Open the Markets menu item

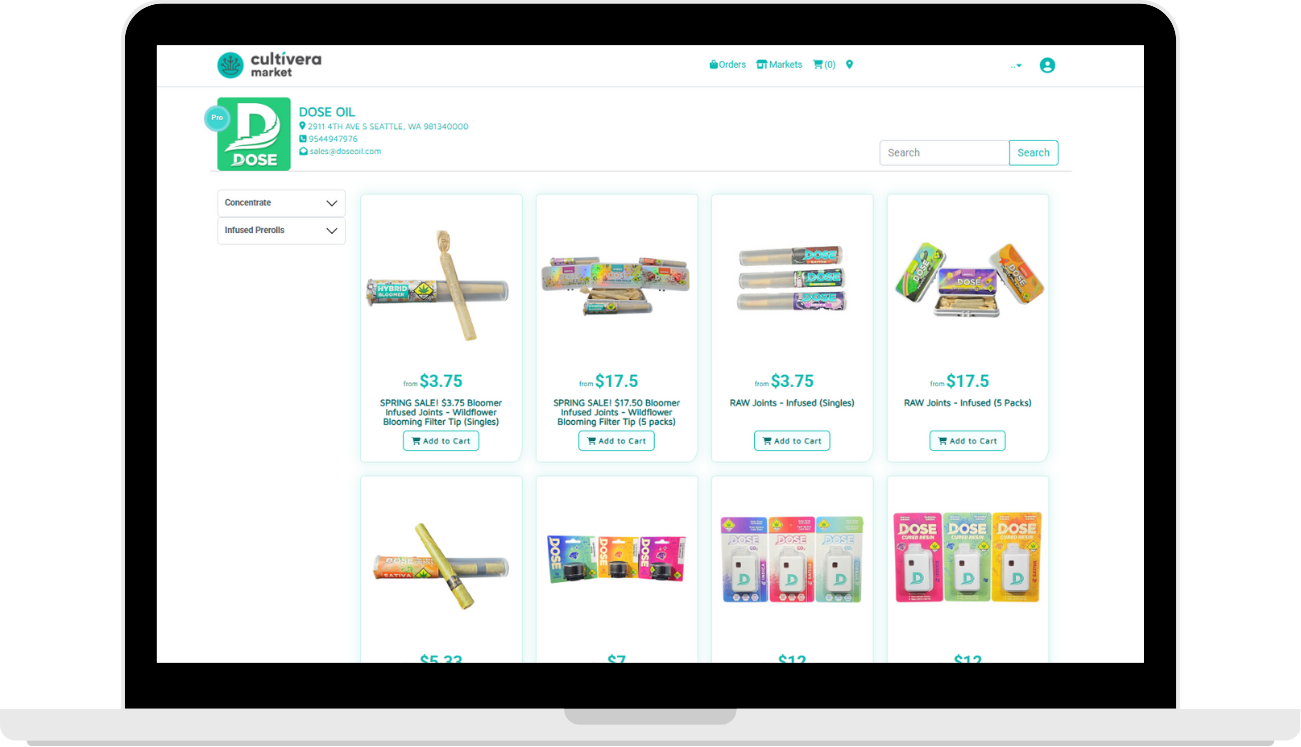click(779, 64)
